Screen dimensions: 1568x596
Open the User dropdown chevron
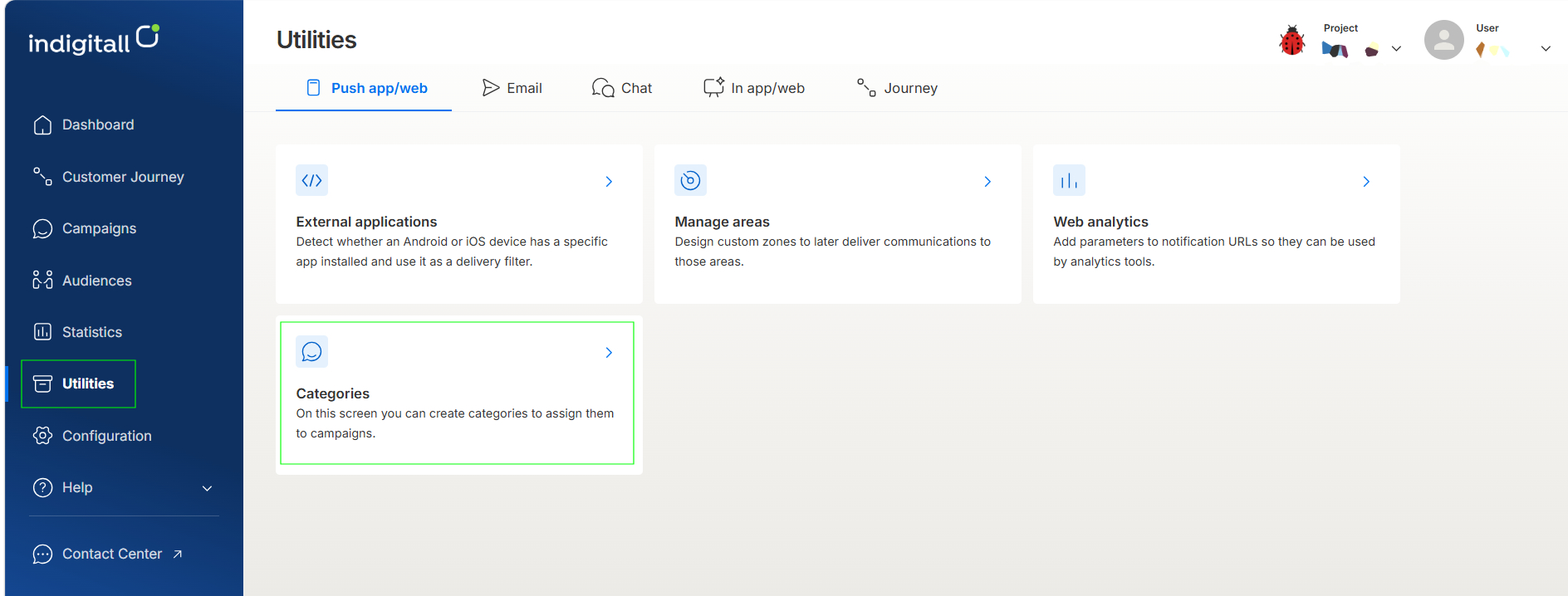click(x=1546, y=49)
